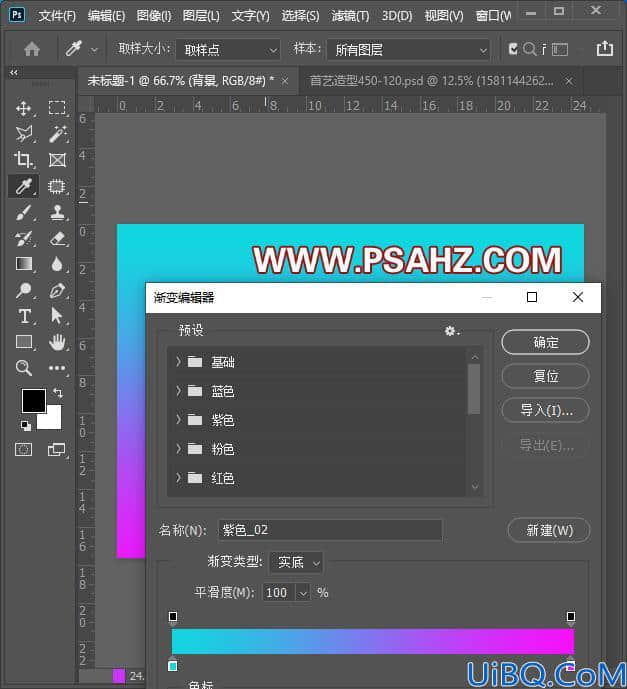
Task: Select the Clone Stamp tool
Action: click(x=57, y=213)
